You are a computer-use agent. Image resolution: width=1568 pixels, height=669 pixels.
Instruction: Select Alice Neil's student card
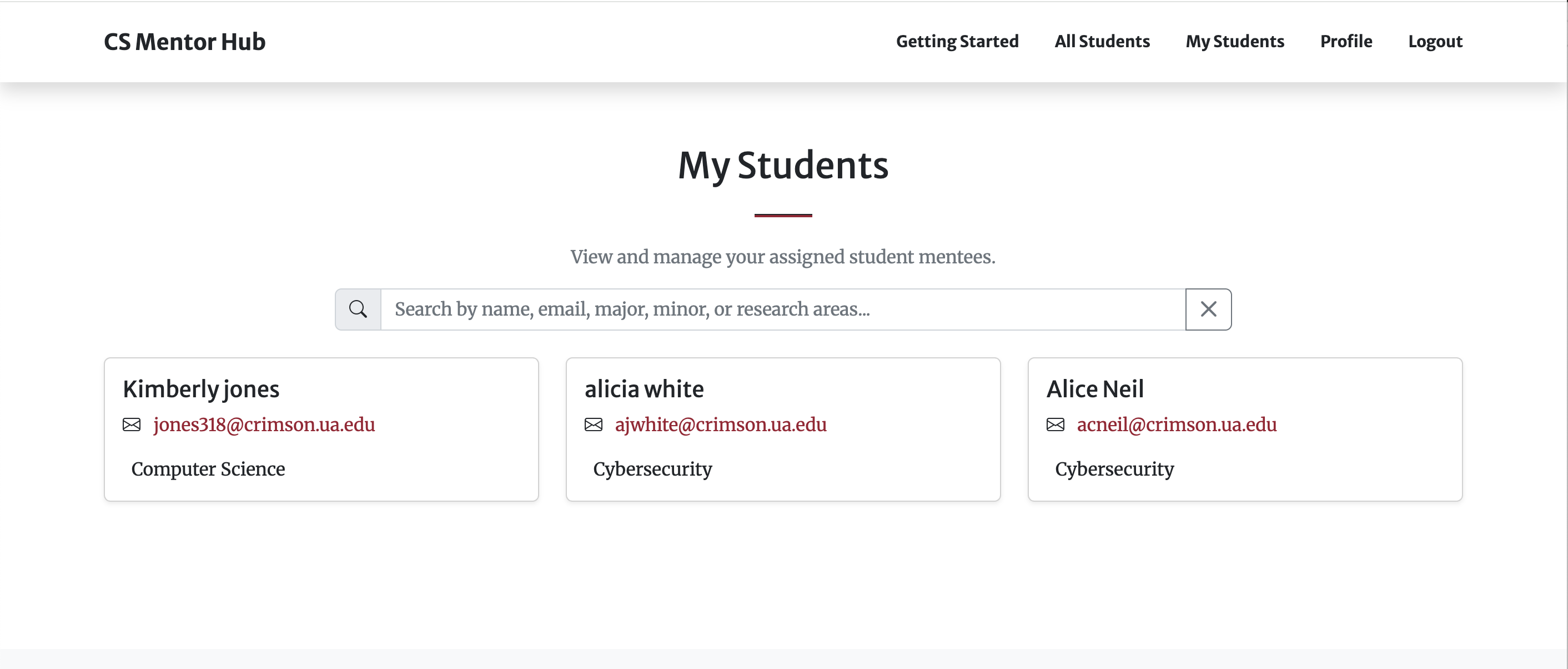coord(1245,430)
